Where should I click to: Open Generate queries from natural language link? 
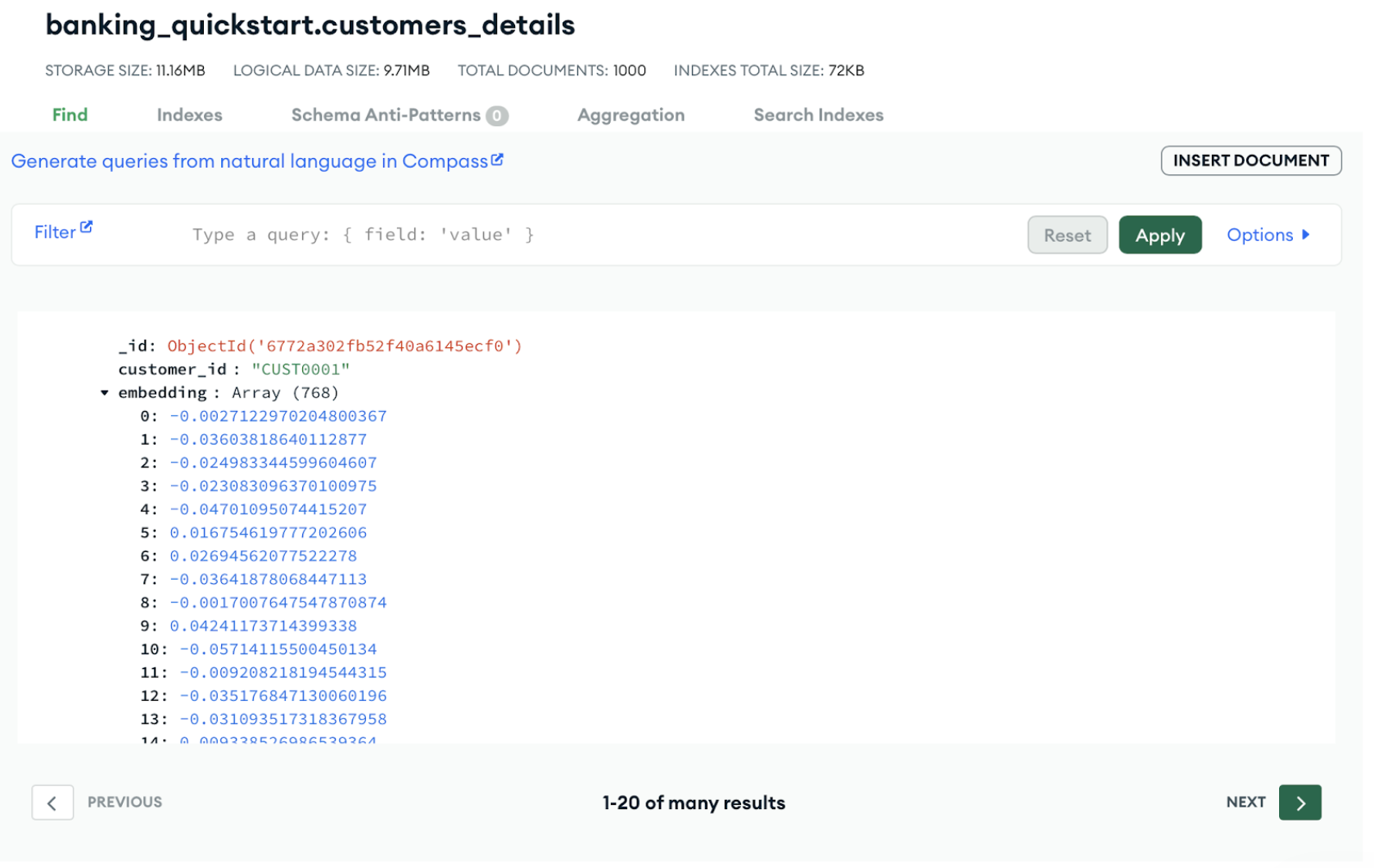tap(250, 160)
